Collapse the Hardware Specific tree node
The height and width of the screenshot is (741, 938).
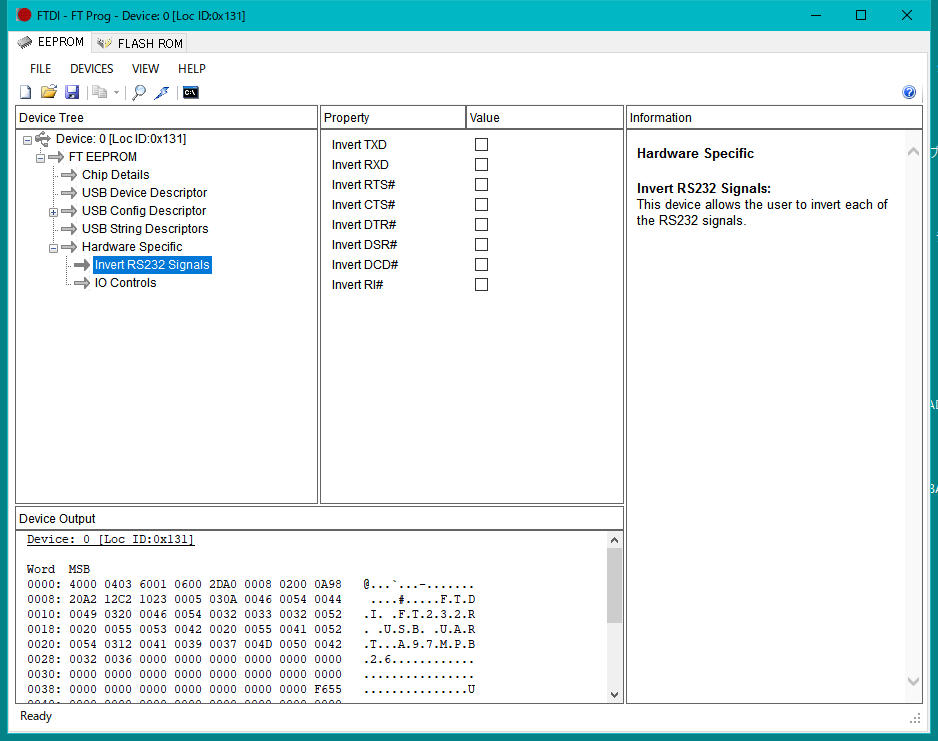[53, 248]
